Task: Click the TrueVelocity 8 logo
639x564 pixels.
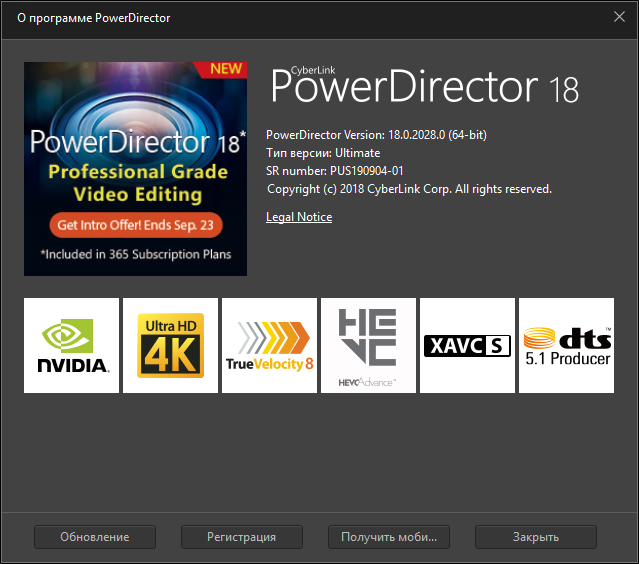Action: (269, 345)
